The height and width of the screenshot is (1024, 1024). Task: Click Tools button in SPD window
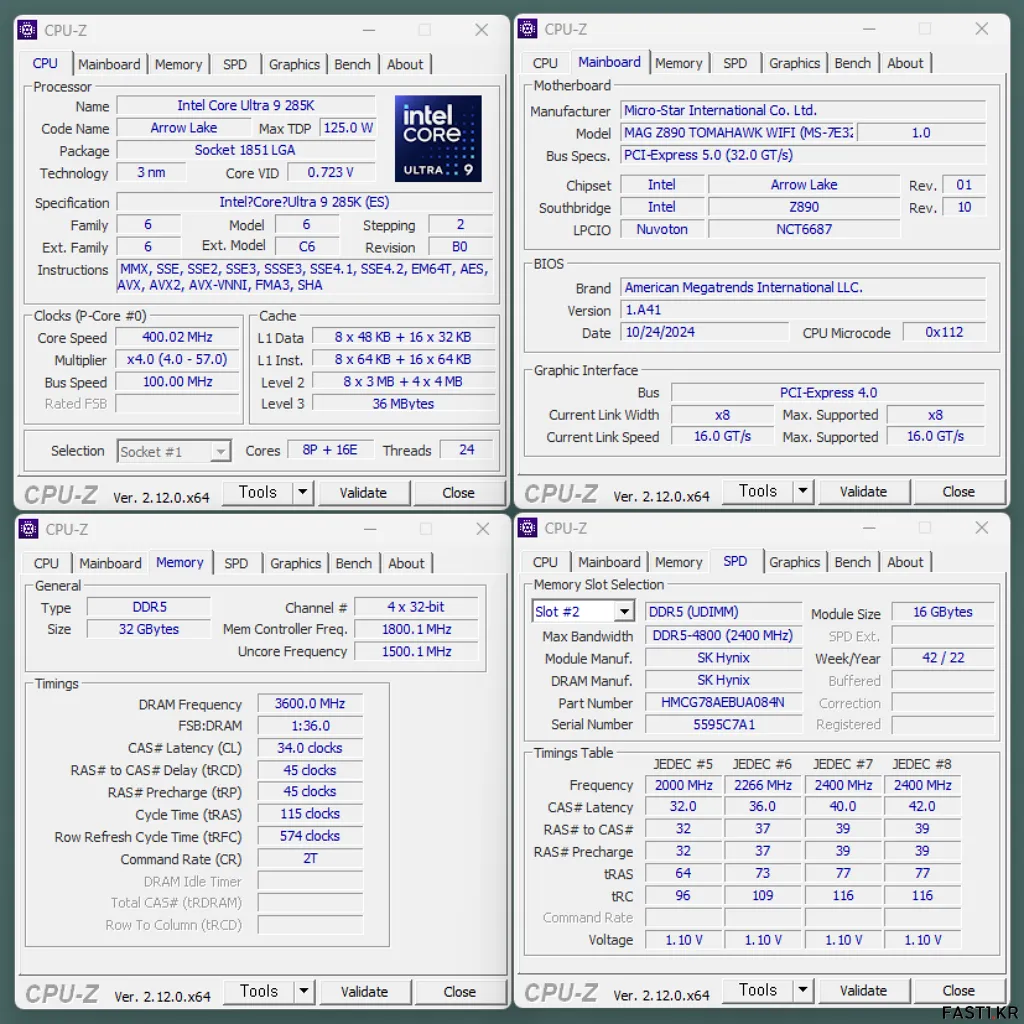[758, 989]
